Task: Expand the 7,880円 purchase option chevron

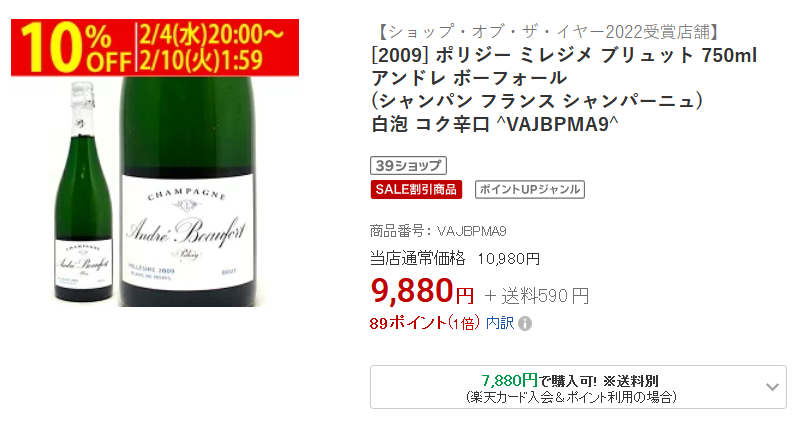Action: [772, 387]
